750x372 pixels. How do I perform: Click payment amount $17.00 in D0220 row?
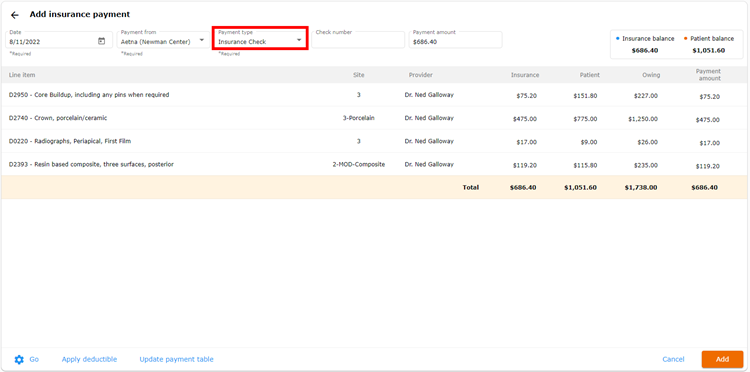[709, 143]
